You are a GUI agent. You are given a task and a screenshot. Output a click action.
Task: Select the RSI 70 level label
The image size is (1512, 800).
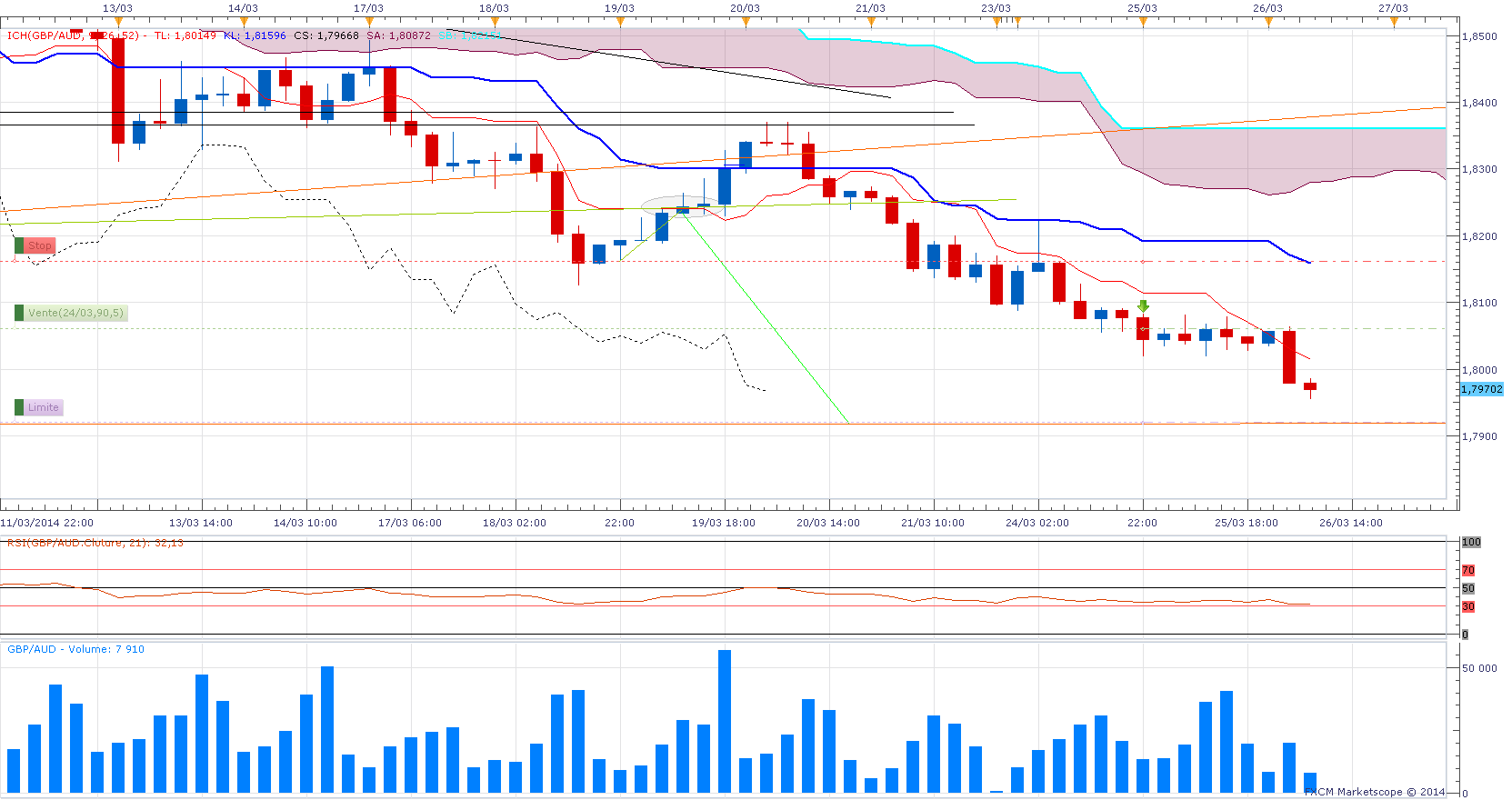[x=1468, y=570]
